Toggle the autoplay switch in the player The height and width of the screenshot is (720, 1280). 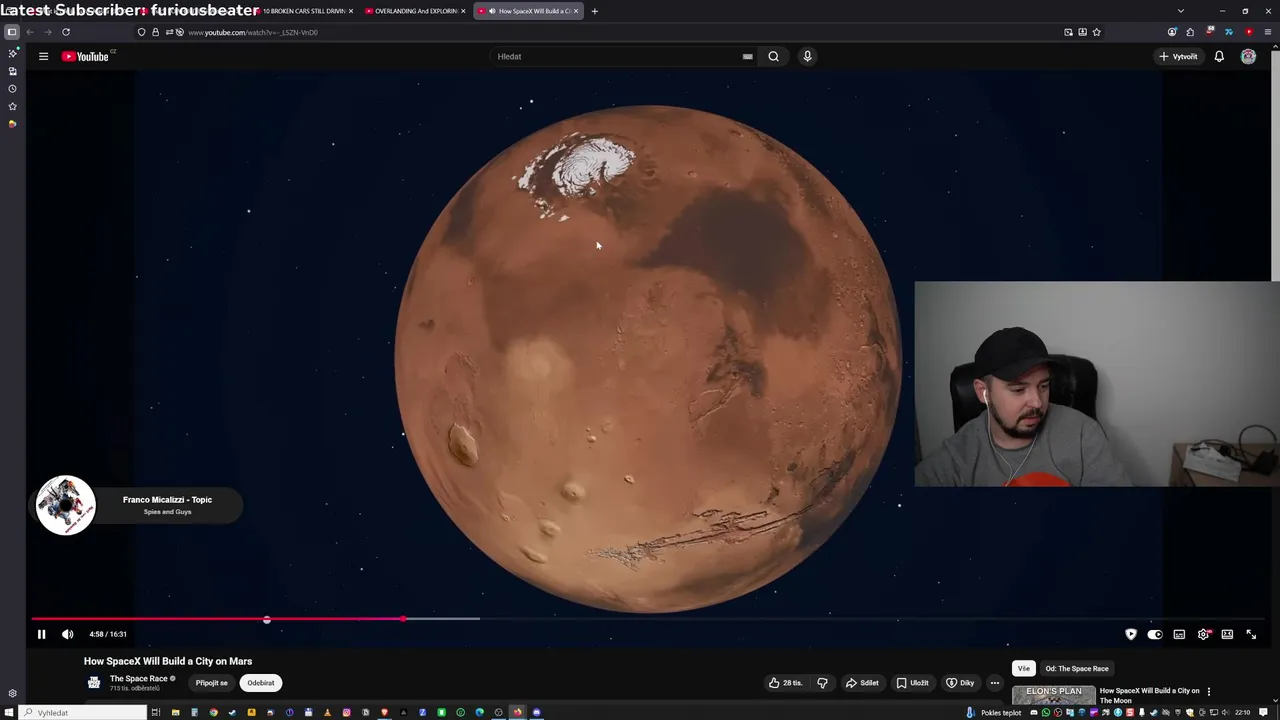[x=1155, y=634]
